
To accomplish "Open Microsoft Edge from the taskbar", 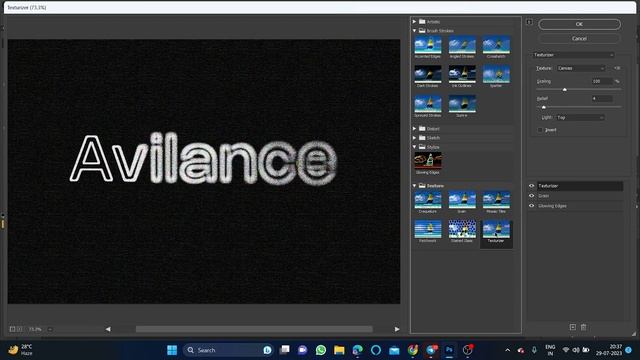I will point(358,350).
